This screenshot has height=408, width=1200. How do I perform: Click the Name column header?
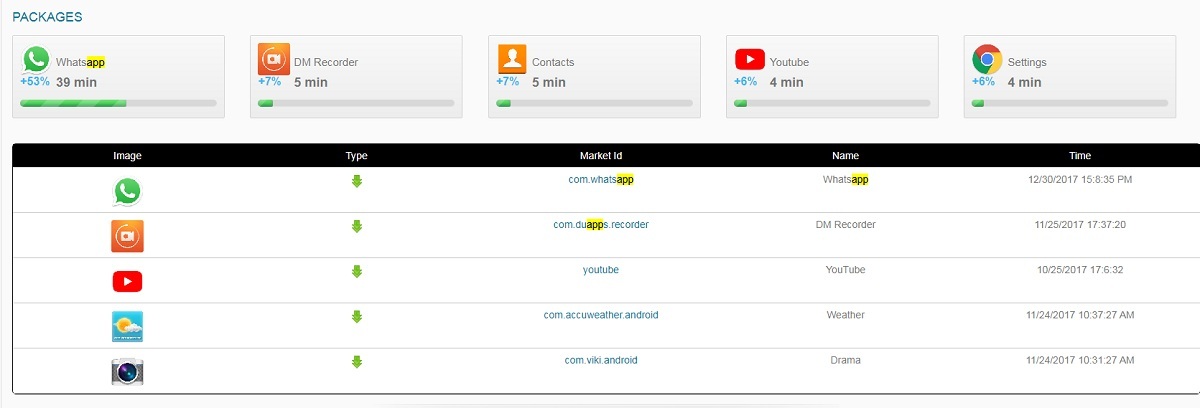845,156
